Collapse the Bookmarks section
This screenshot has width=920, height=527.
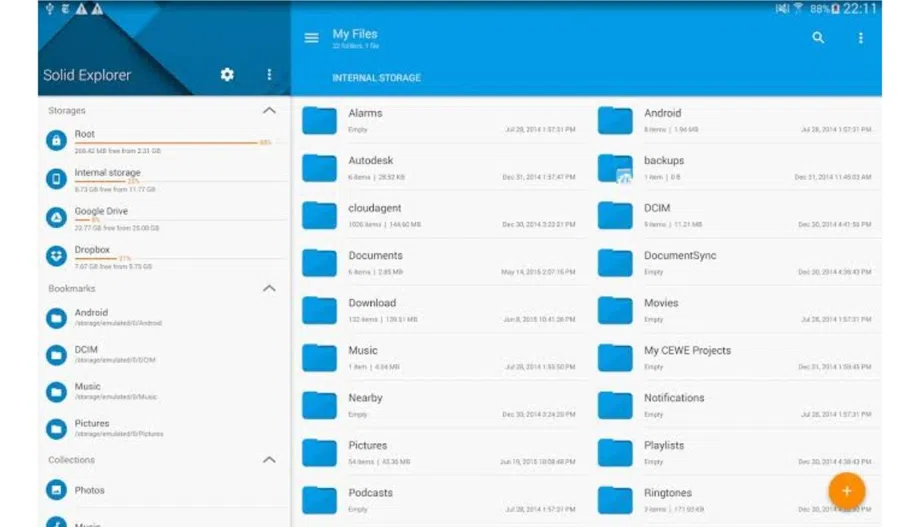(x=269, y=288)
